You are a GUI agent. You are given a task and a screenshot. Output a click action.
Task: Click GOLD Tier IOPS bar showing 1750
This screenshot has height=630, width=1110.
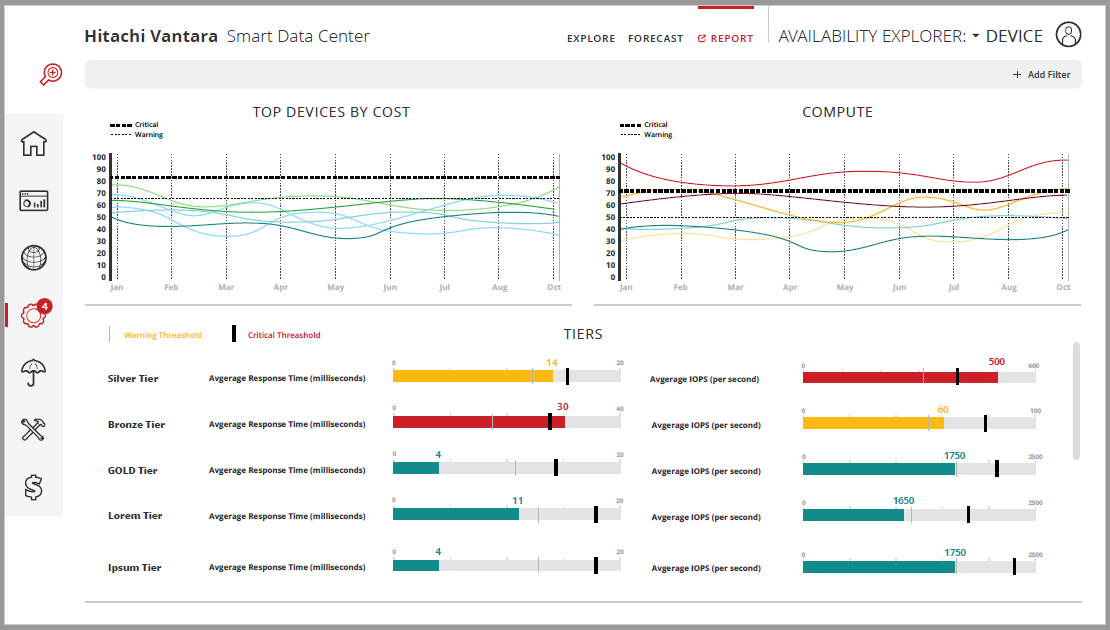click(x=879, y=469)
